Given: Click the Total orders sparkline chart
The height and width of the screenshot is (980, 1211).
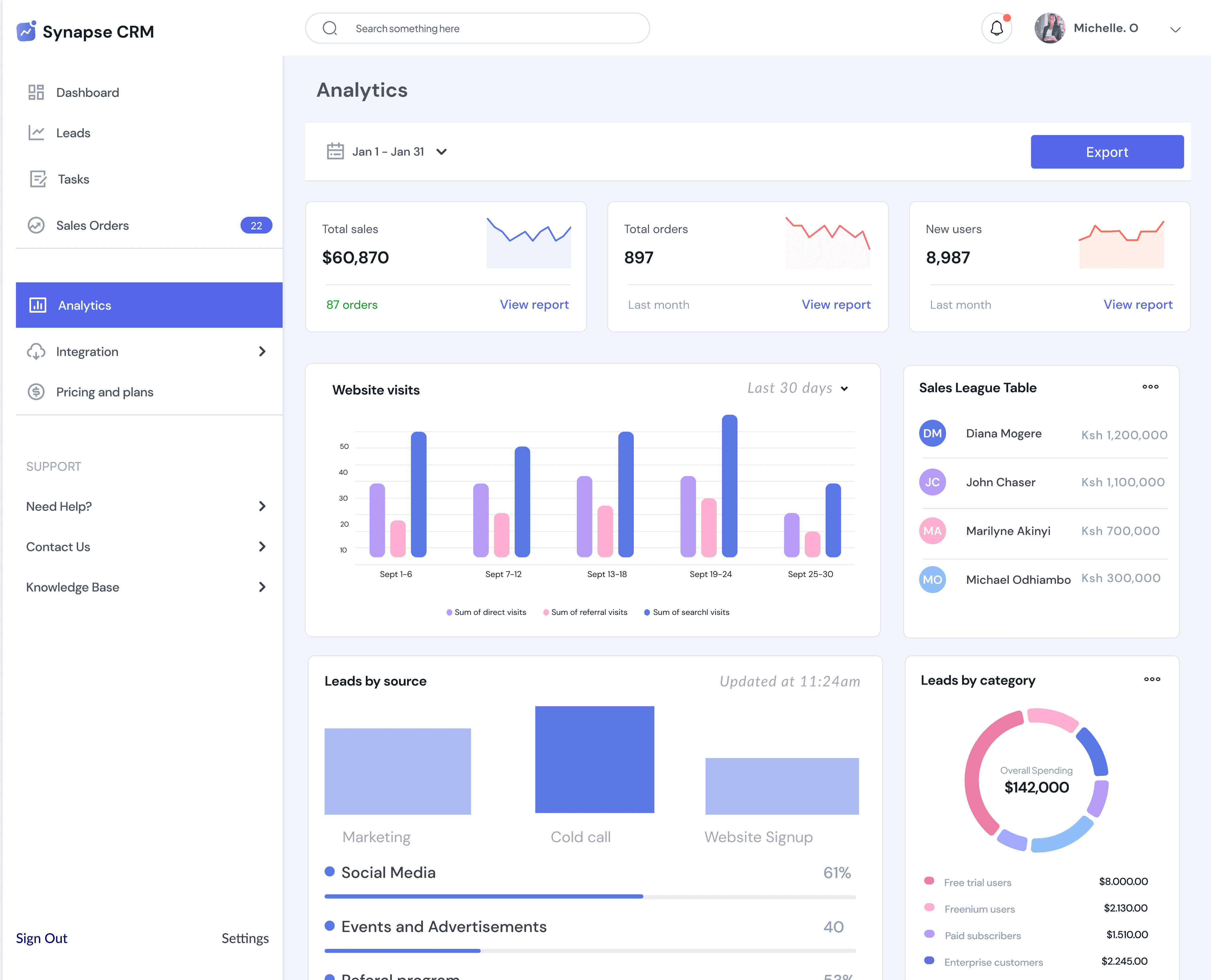Looking at the screenshot, I should coord(828,243).
